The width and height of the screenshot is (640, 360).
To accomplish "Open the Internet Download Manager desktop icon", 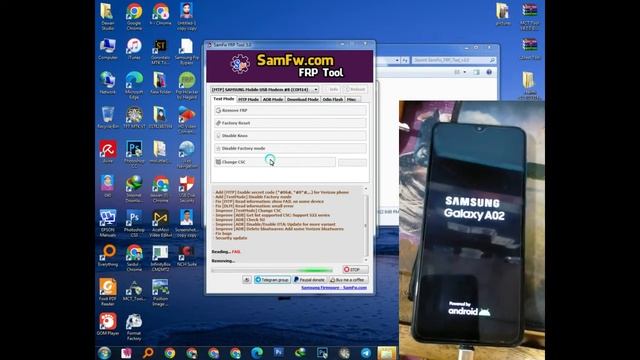I will (134, 189).
